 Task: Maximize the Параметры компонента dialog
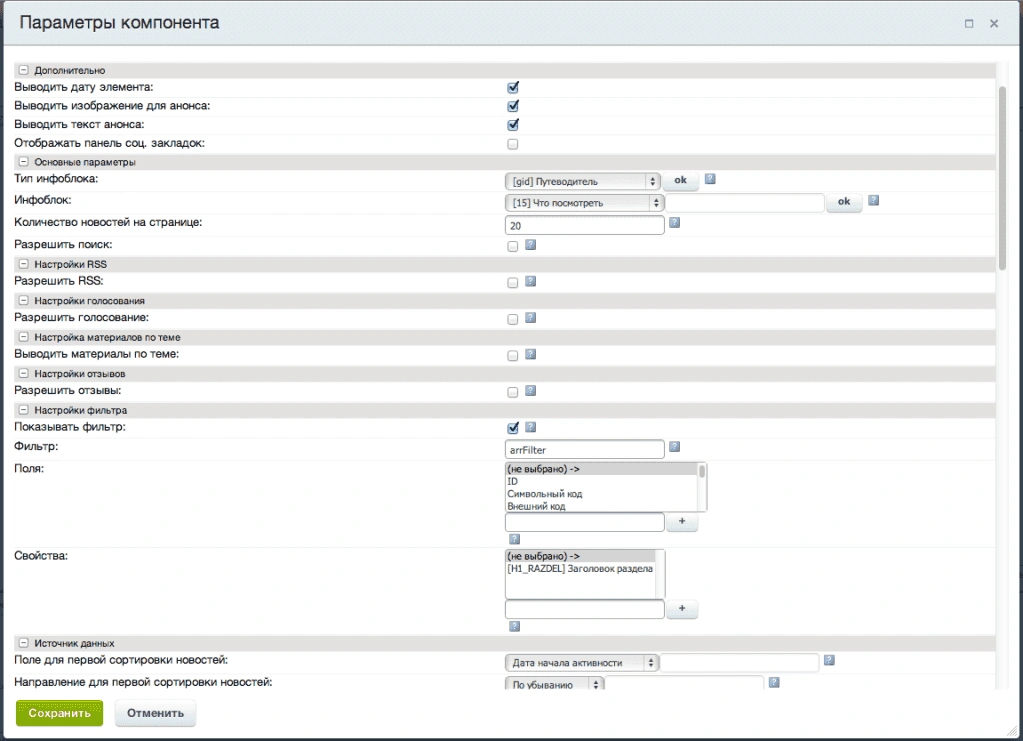click(x=969, y=23)
